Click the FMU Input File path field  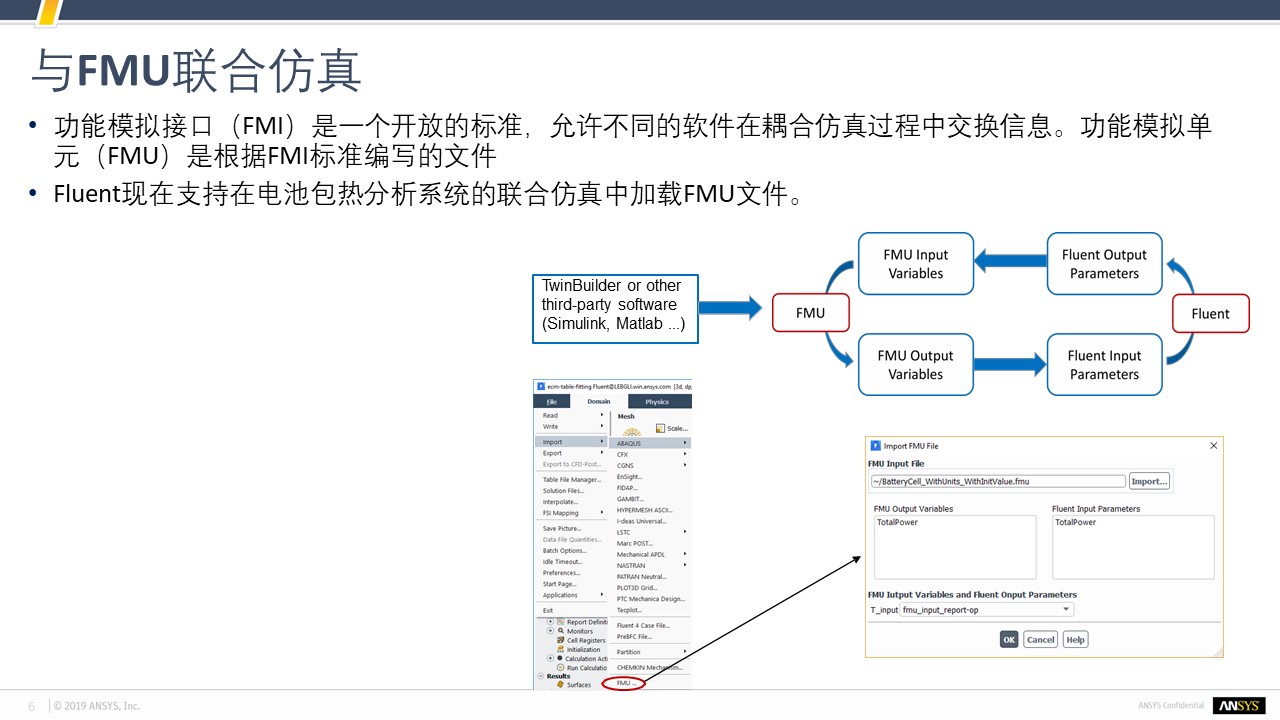(x=998, y=481)
